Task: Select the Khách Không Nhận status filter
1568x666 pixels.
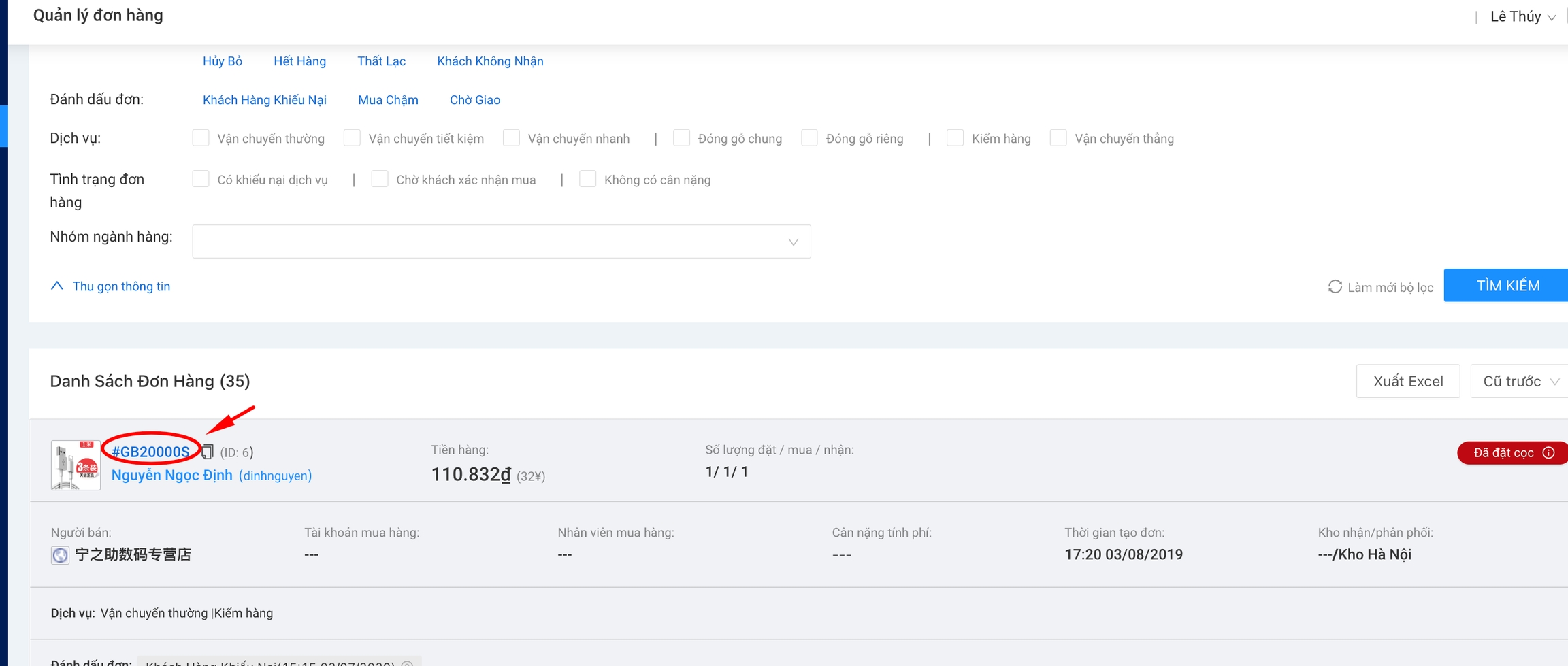Action: click(490, 61)
